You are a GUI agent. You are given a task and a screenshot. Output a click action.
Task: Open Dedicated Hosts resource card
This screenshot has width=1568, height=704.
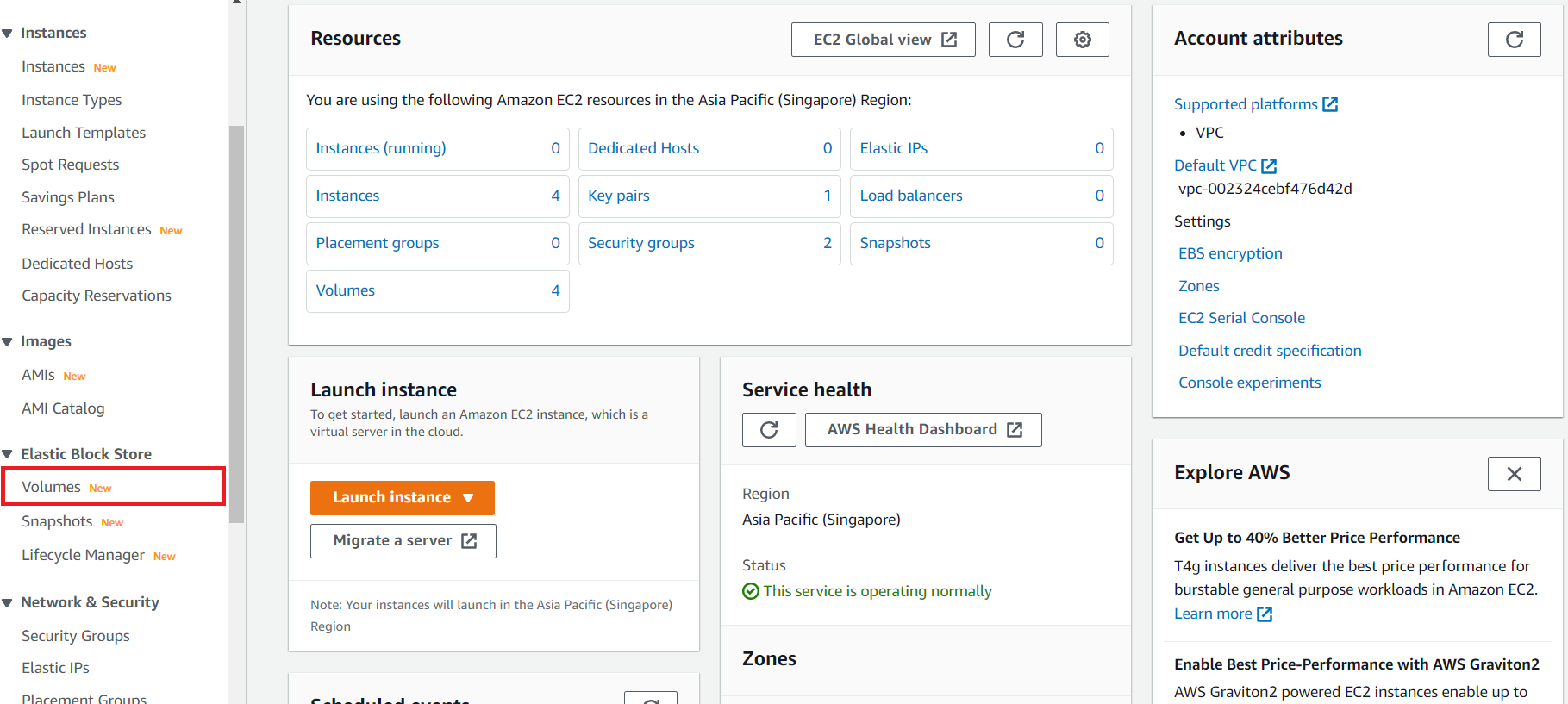(x=709, y=149)
